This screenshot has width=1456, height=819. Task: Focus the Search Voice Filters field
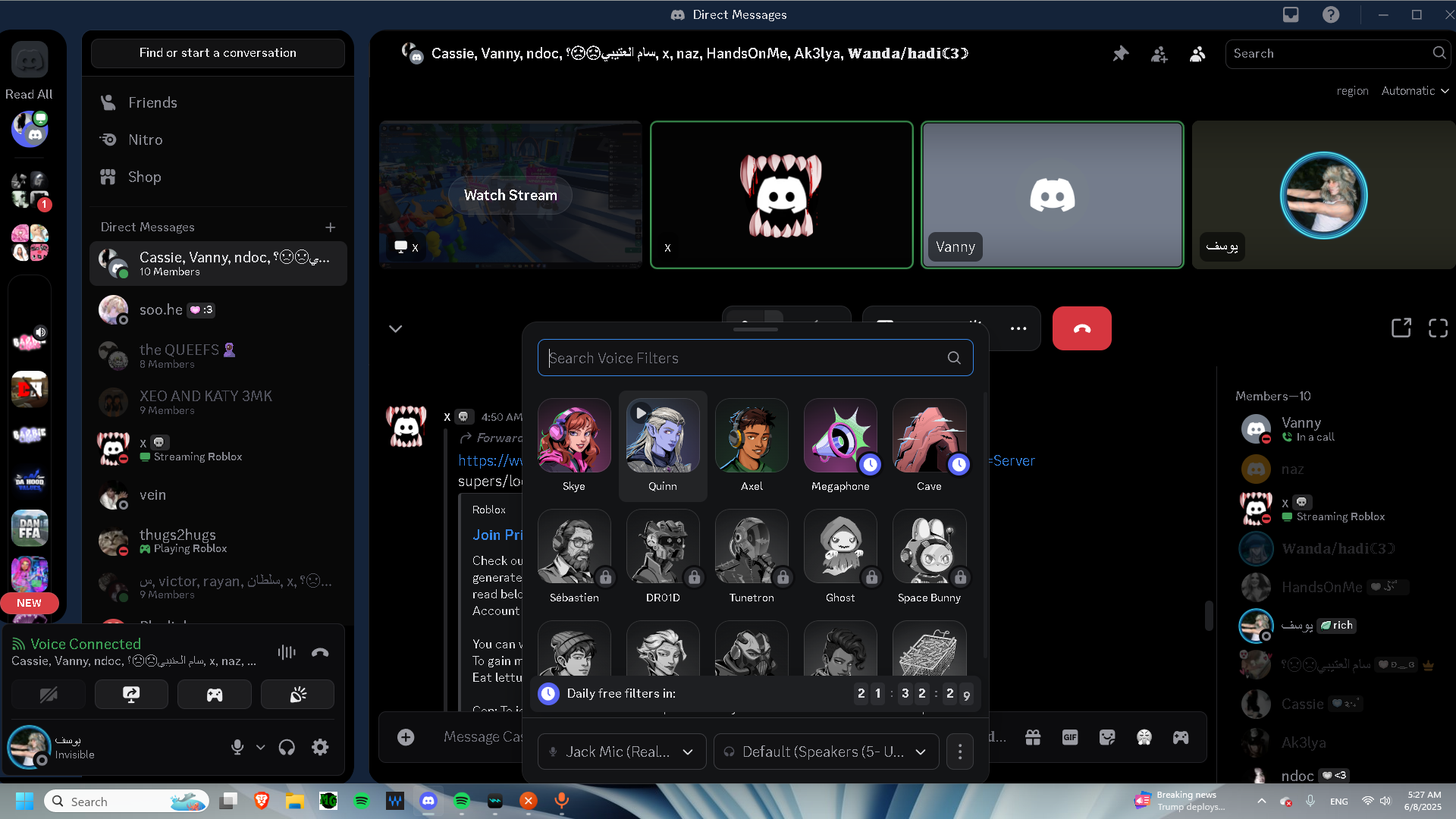755,358
